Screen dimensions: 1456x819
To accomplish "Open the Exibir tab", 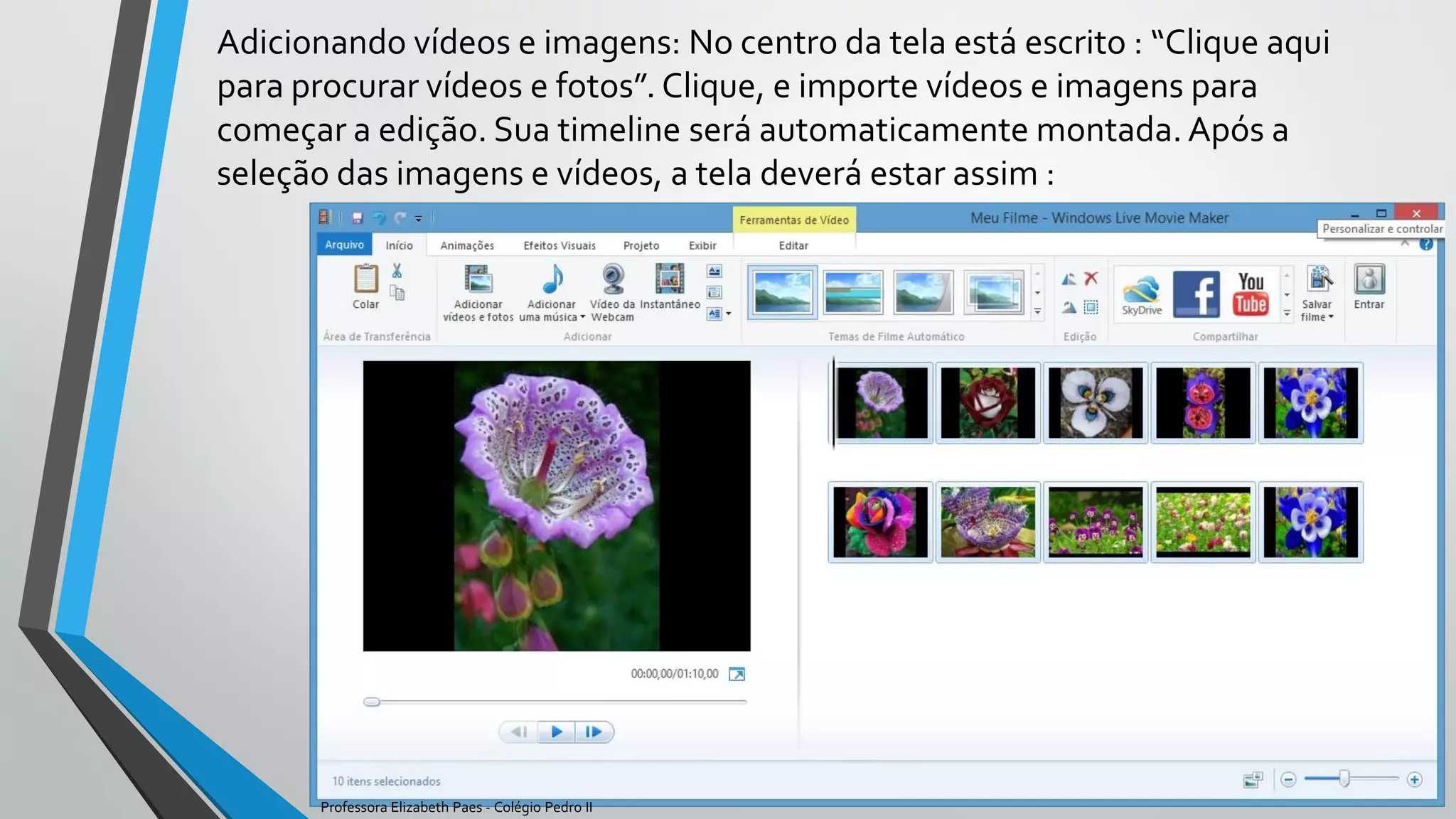I will (702, 245).
